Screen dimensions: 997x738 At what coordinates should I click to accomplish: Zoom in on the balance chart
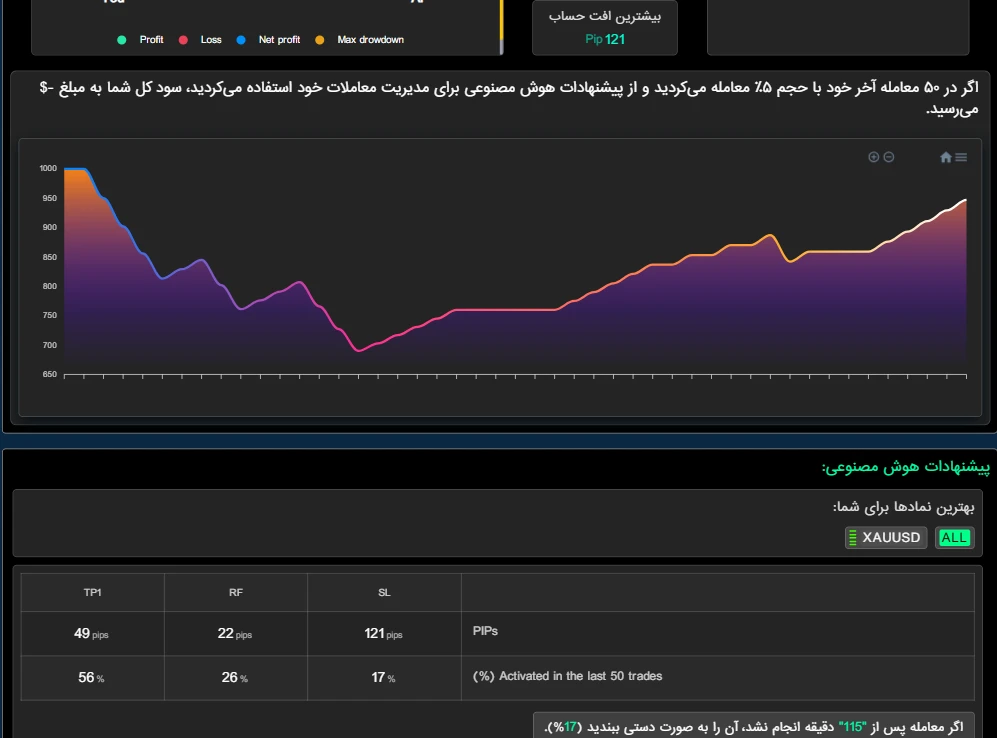873,157
